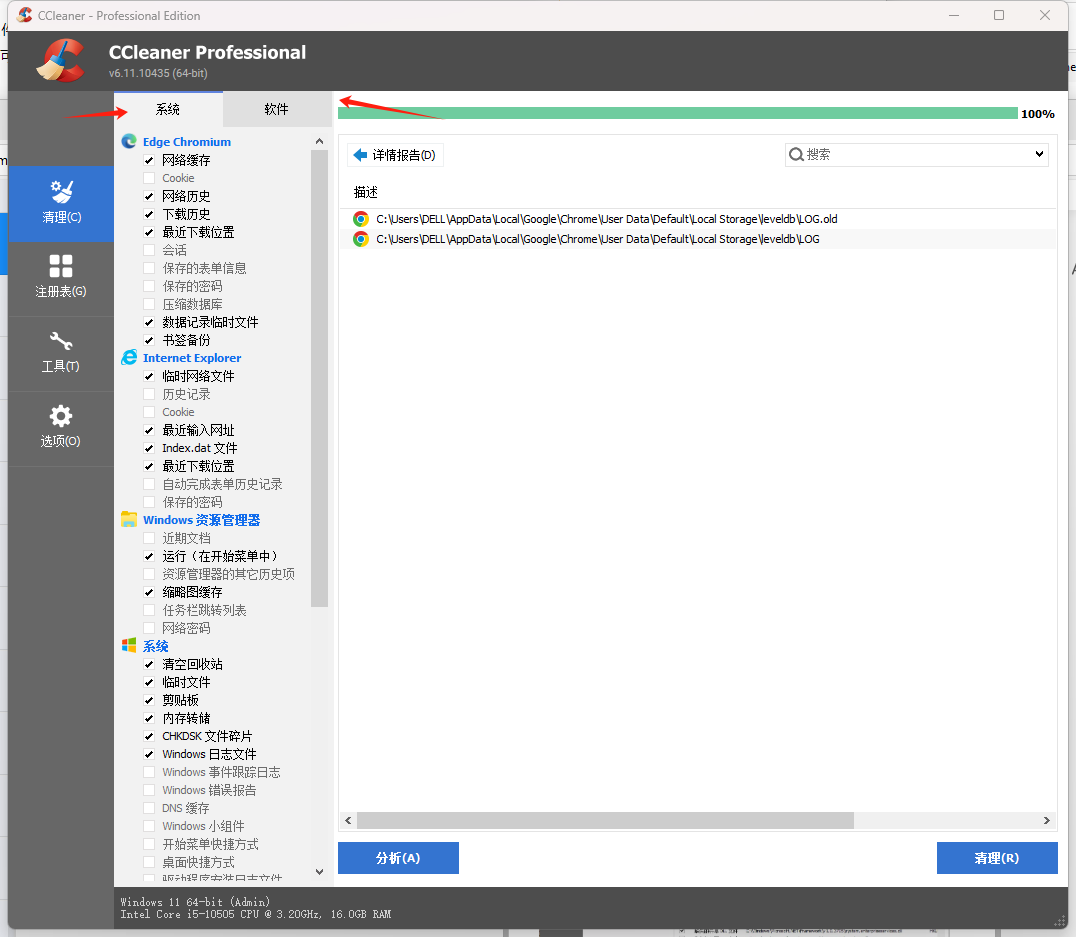Switch to the 软件 tab

coord(277,109)
